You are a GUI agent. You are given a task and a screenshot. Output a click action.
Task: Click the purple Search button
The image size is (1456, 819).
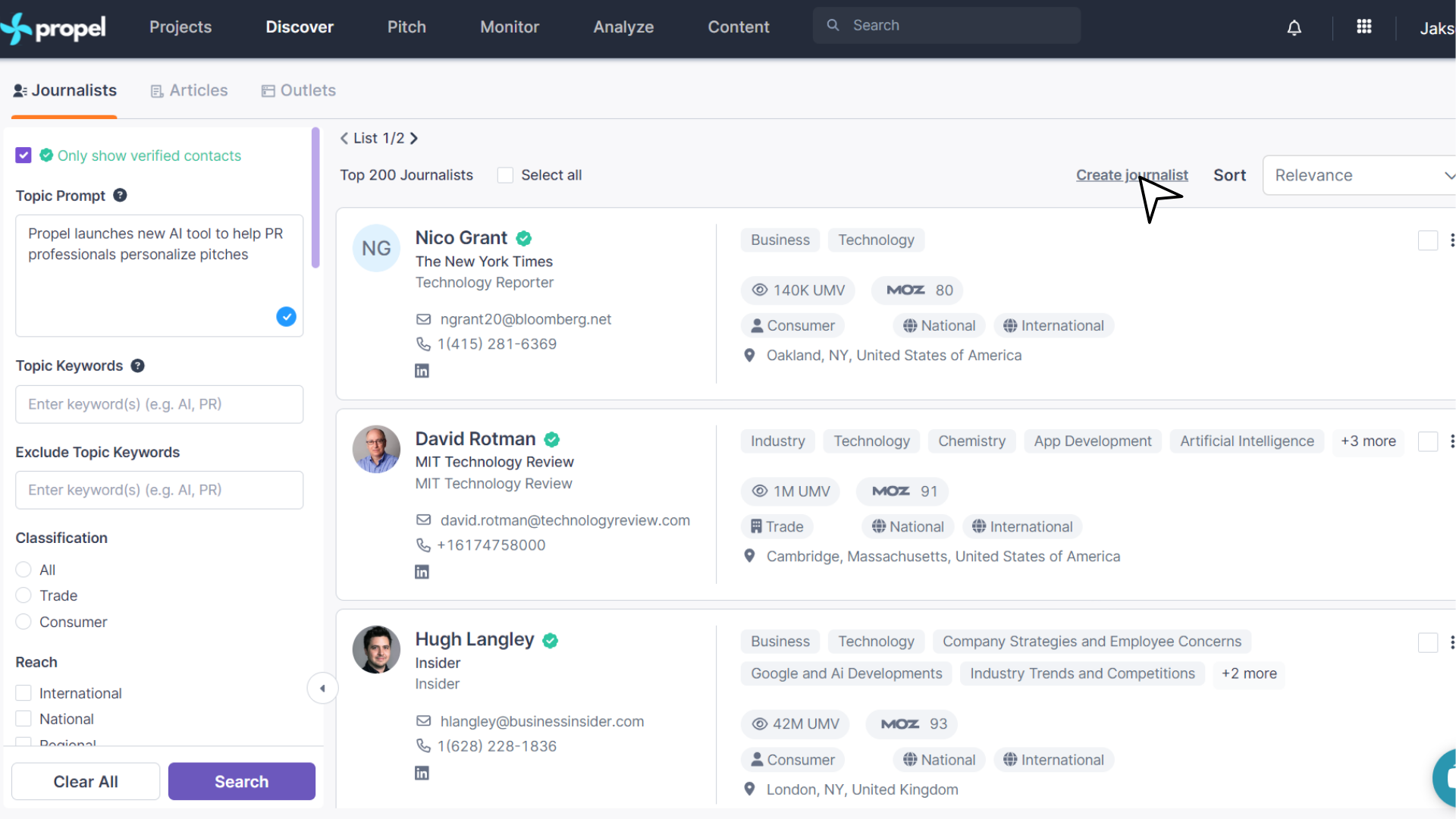(241, 782)
